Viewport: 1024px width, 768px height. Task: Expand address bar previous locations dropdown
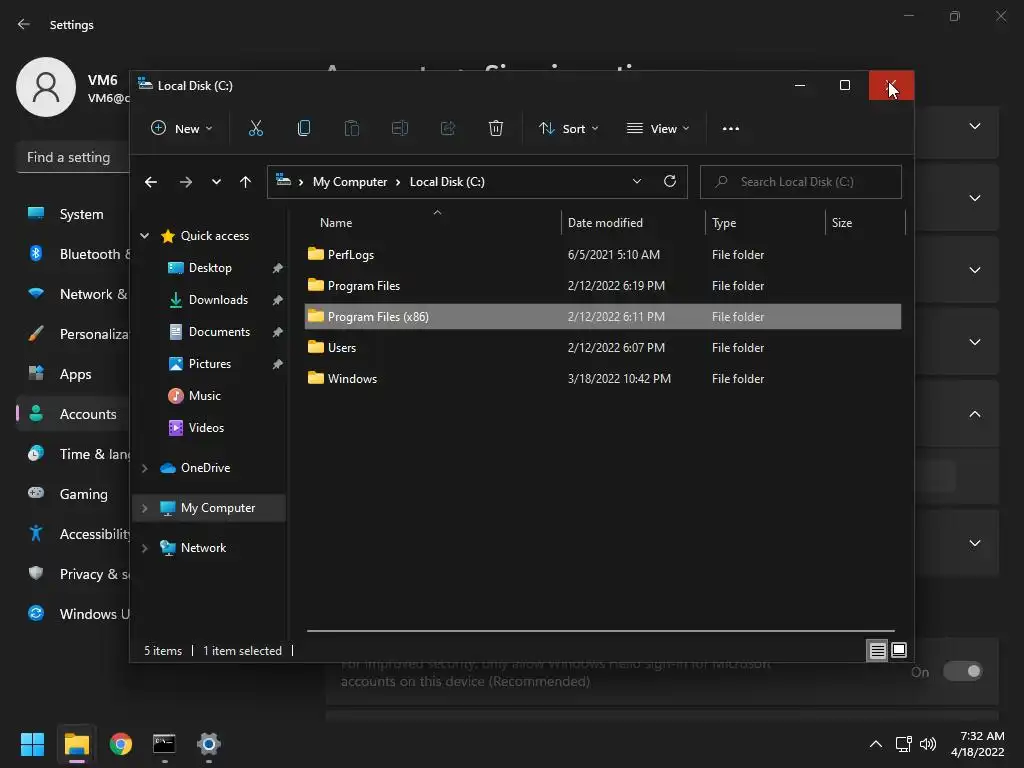[637, 182]
